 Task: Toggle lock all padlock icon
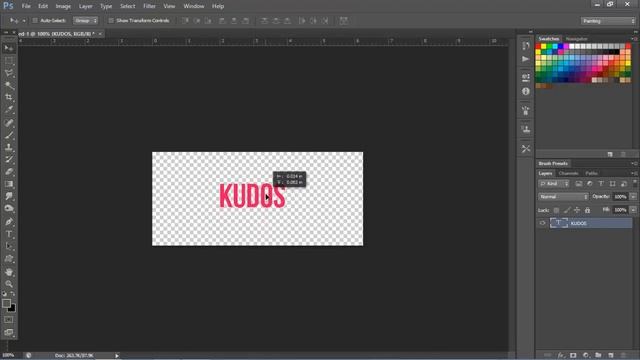(x=587, y=210)
